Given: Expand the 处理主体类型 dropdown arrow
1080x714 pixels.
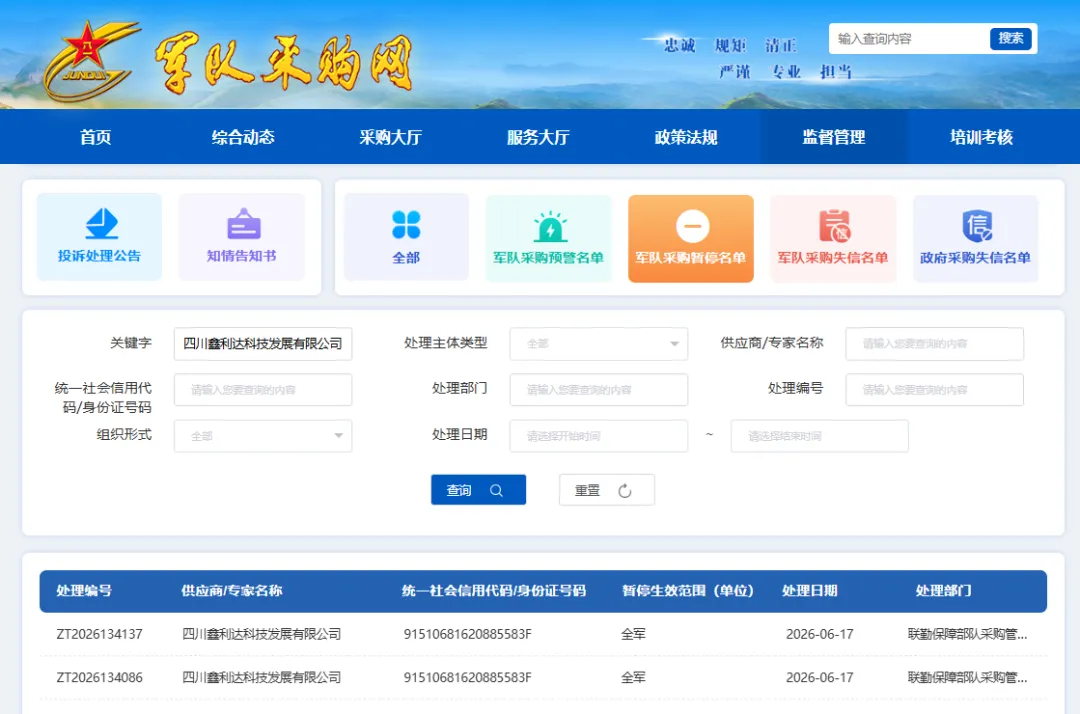Looking at the screenshot, I should tap(674, 344).
